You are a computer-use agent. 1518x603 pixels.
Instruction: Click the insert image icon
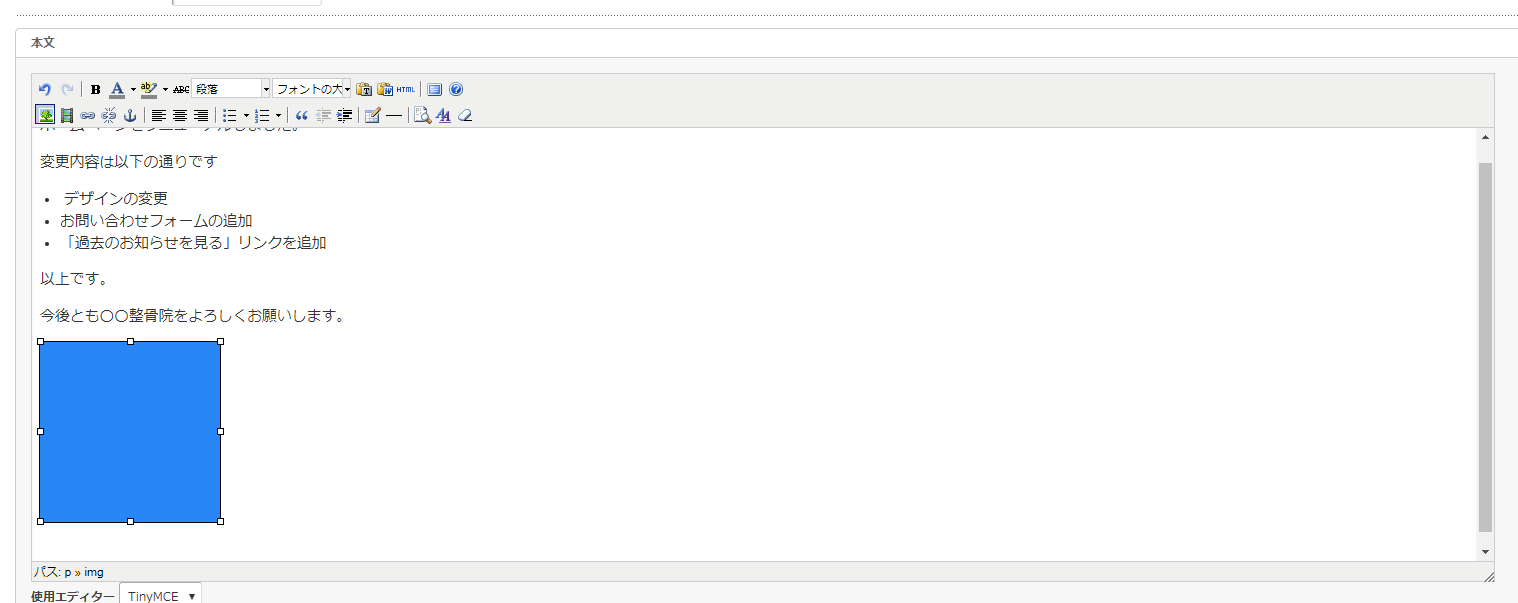45,115
